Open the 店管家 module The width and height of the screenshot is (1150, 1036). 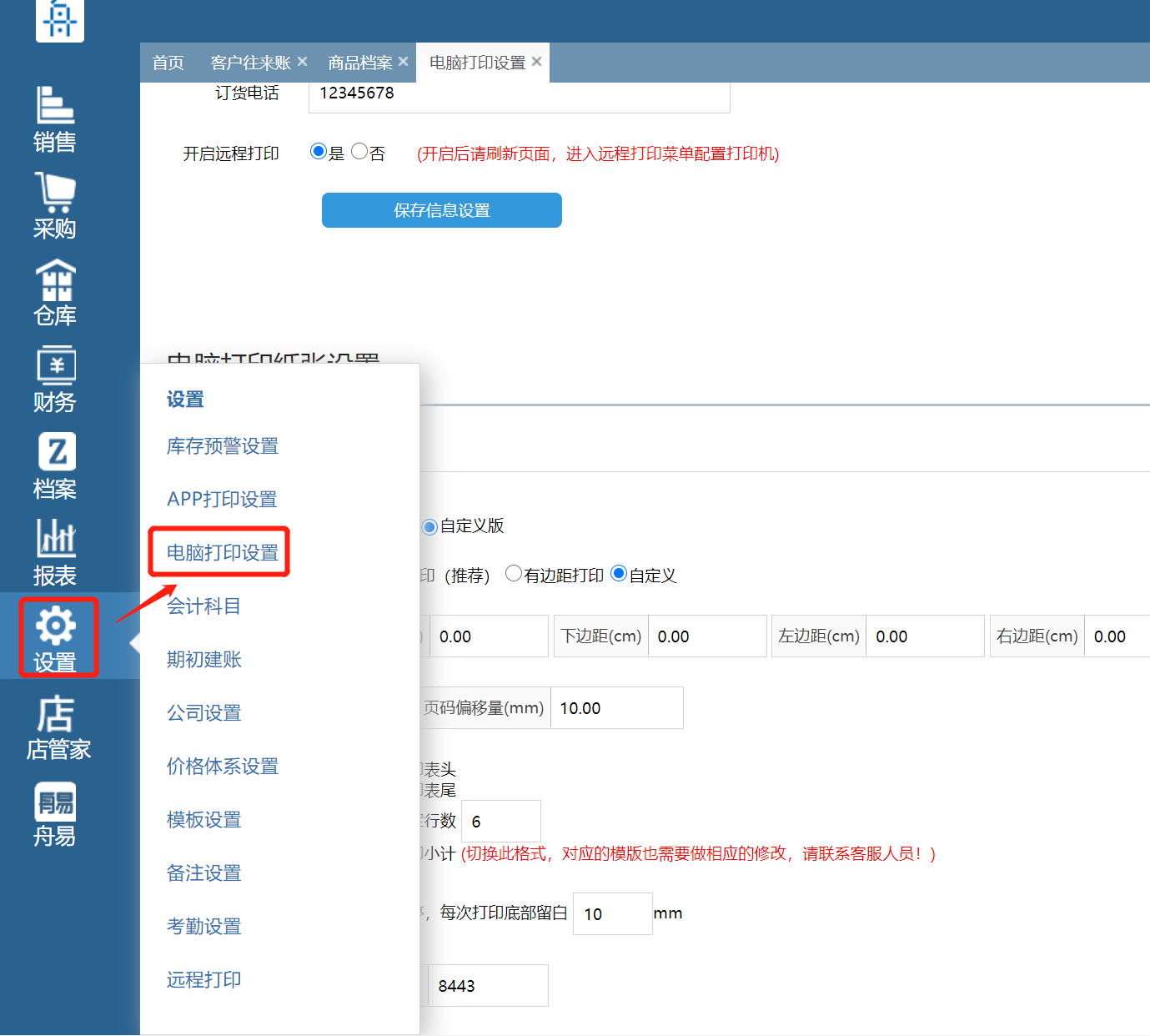pyautogui.click(x=58, y=727)
